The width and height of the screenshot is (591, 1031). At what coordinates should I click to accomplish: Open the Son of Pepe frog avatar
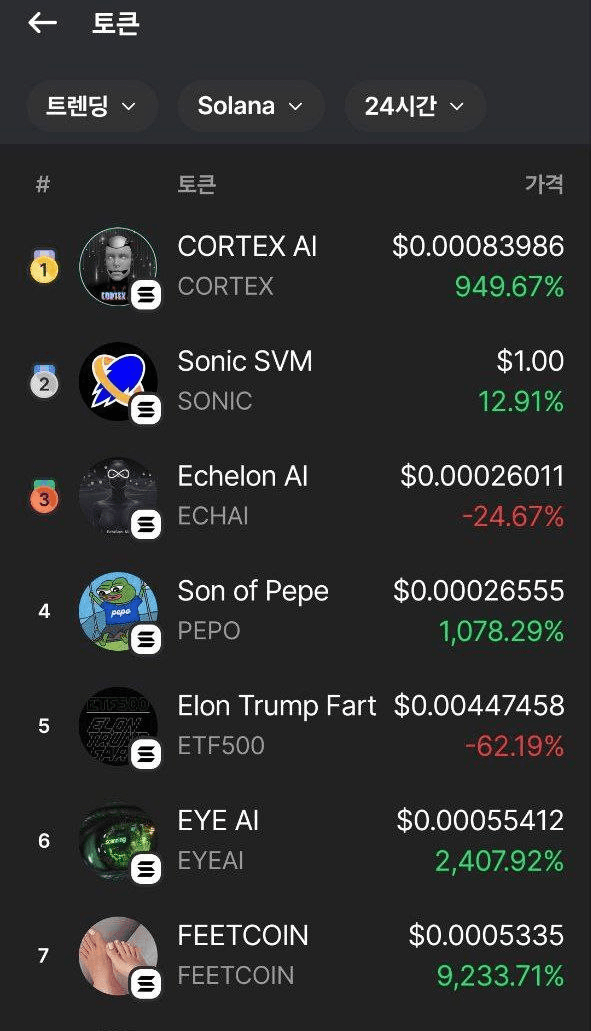pos(118,611)
